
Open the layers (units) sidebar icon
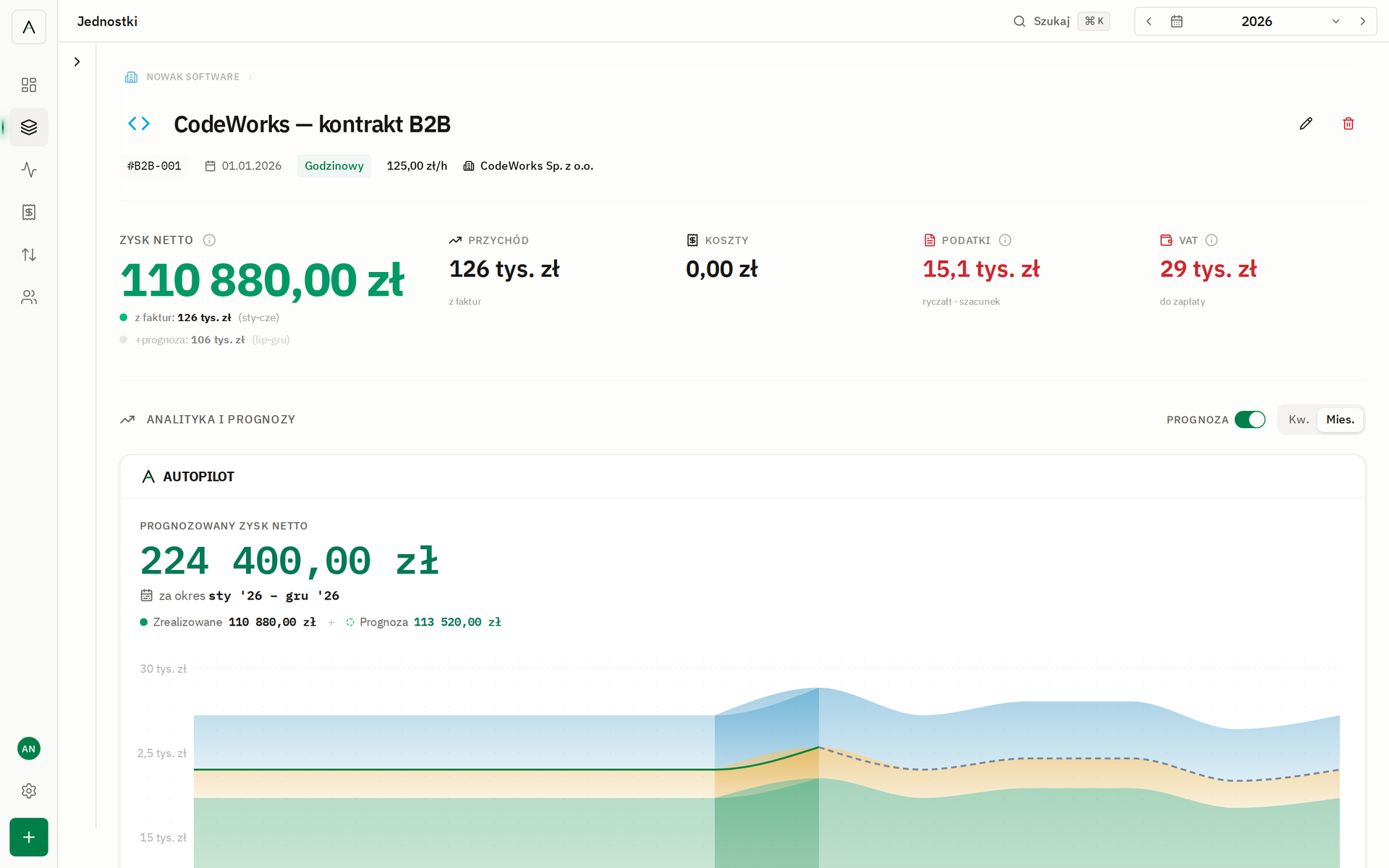(x=29, y=127)
